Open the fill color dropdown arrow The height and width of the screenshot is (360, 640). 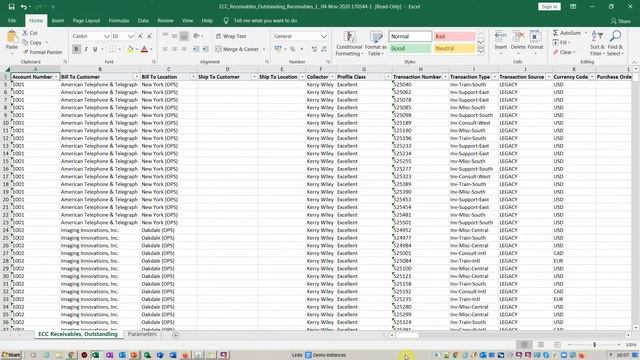[x=136, y=49]
